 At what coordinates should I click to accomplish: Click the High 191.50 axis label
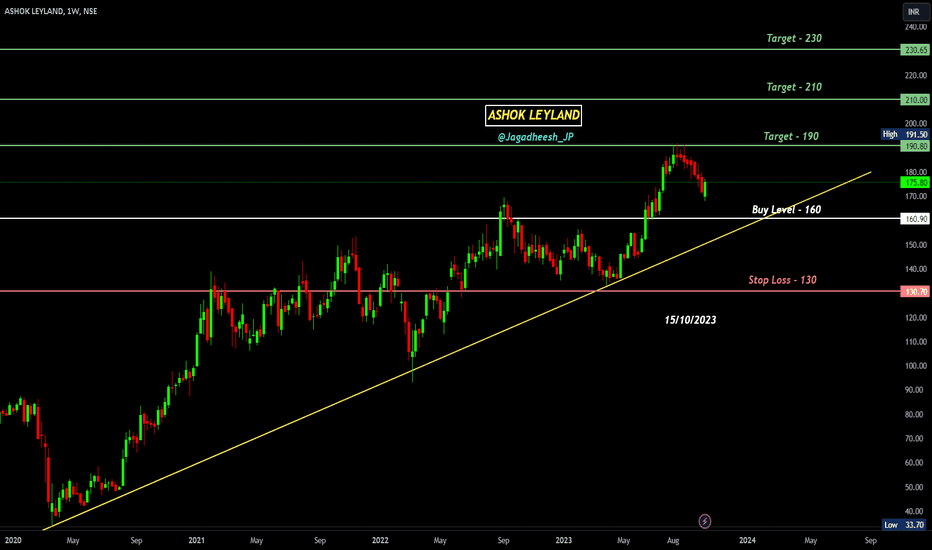(x=905, y=134)
